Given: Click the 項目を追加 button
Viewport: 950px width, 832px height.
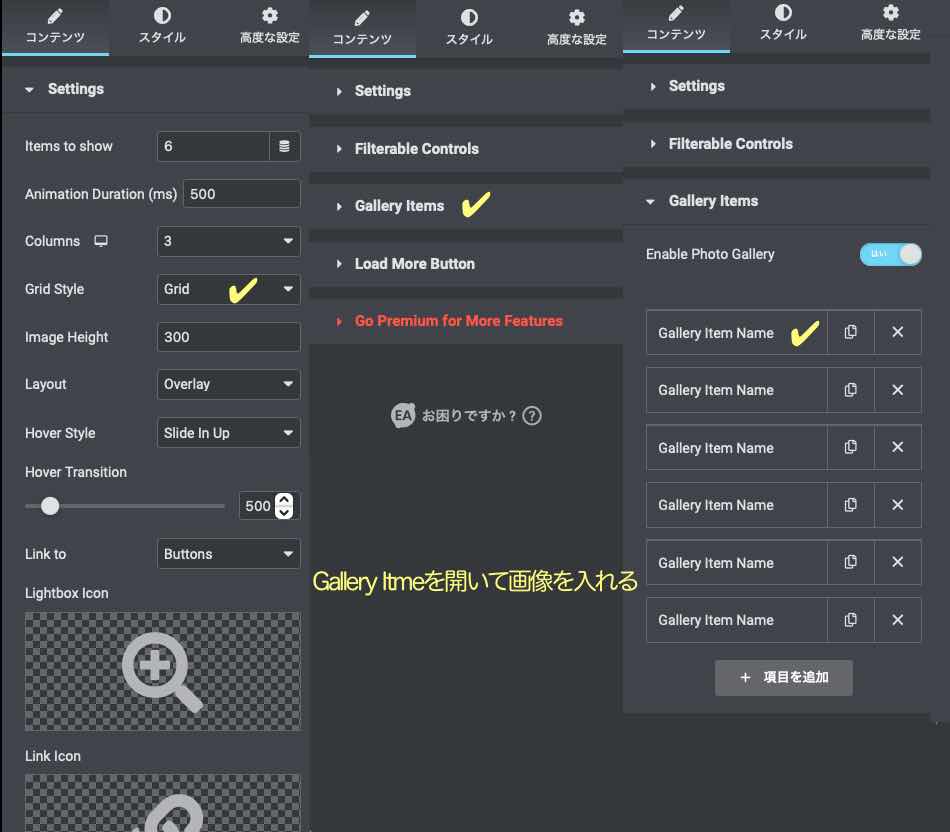Looking at the screenshot, I should pos(784,677).
